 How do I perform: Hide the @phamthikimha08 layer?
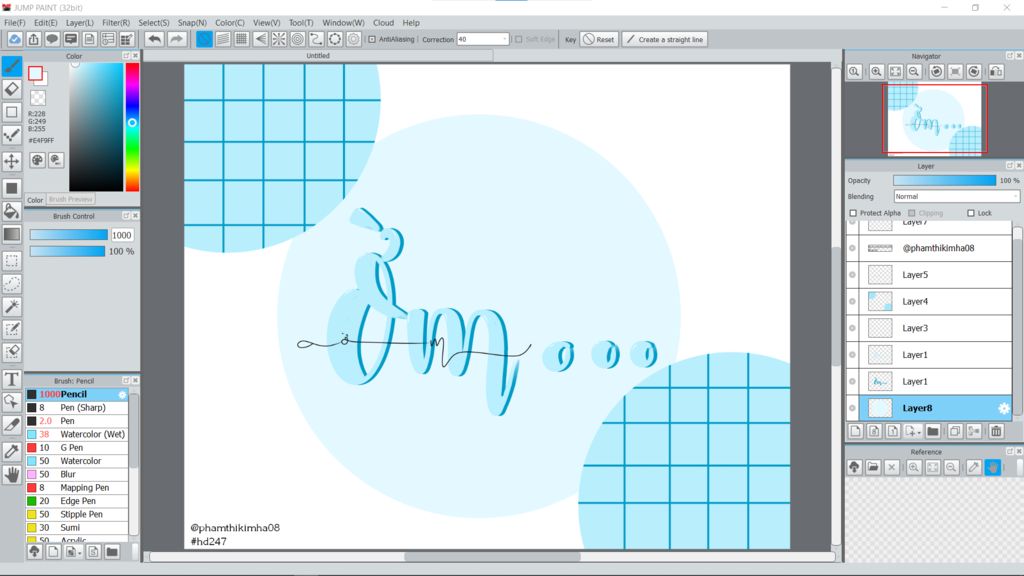tap(852, 248)
